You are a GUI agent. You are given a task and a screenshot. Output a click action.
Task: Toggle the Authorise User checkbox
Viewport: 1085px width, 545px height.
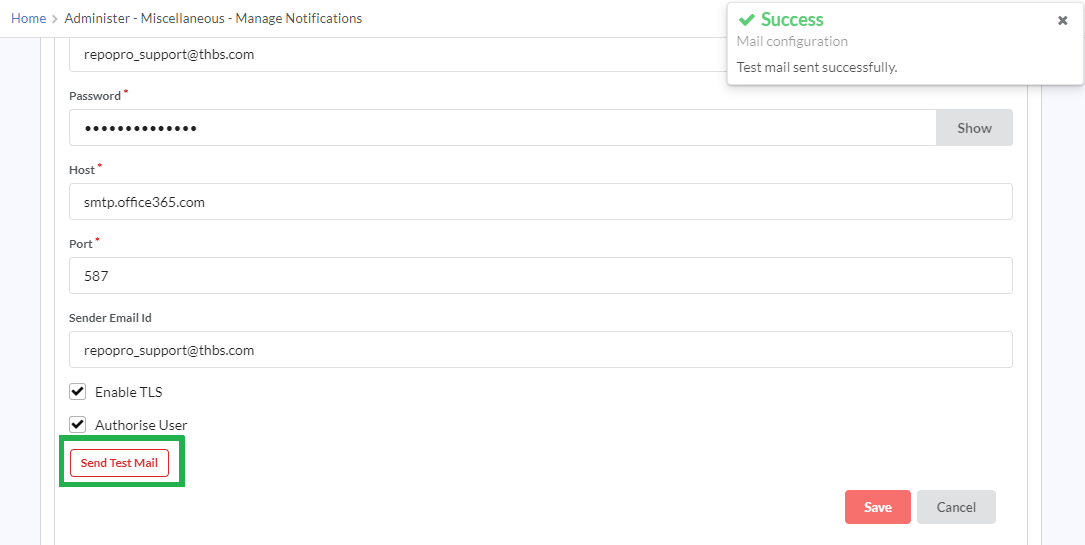[77, 424]
